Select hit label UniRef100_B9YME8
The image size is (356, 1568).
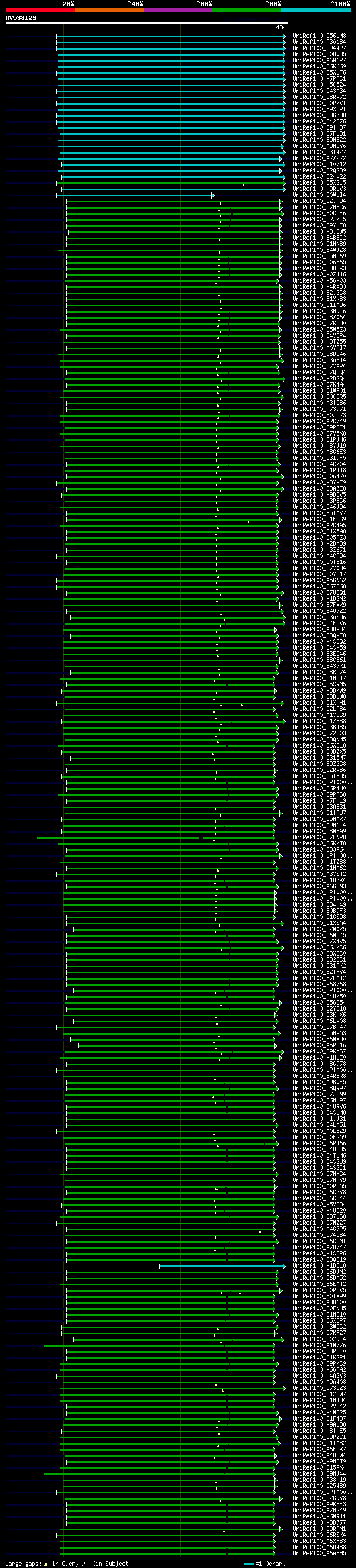click(x=319, y=225)
